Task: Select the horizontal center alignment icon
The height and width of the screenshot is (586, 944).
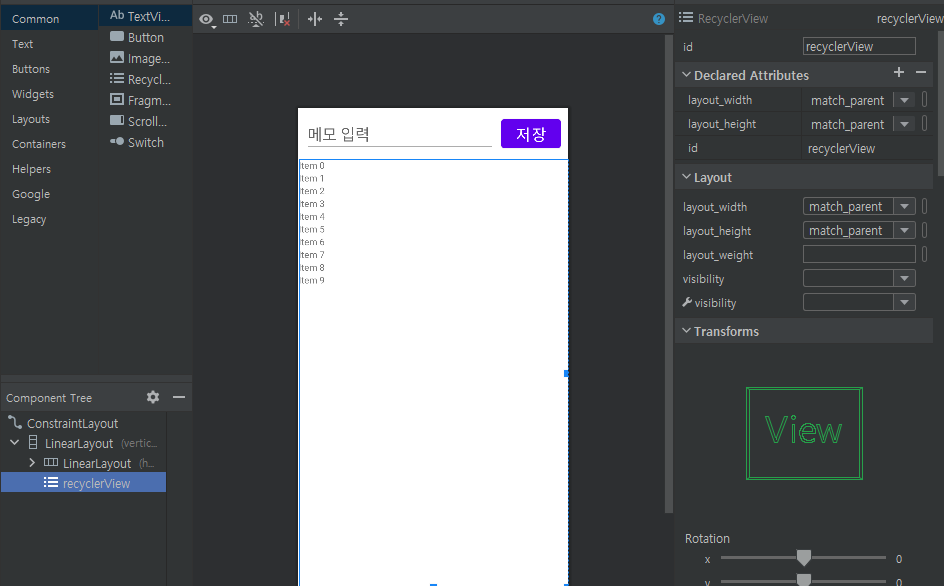Action: (x=314, y=19)
